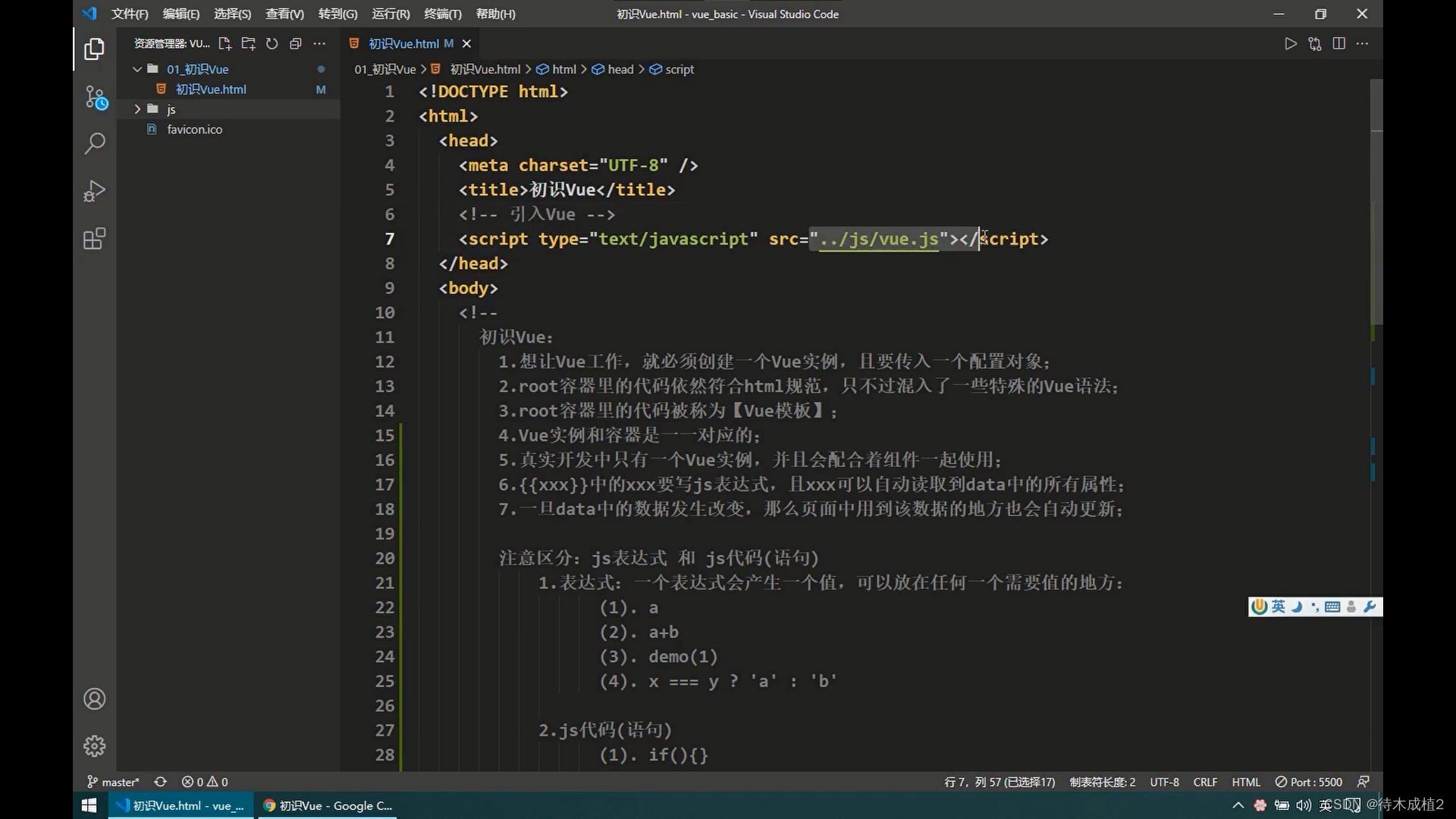Open the 终端(T) menu

[442, 14]
